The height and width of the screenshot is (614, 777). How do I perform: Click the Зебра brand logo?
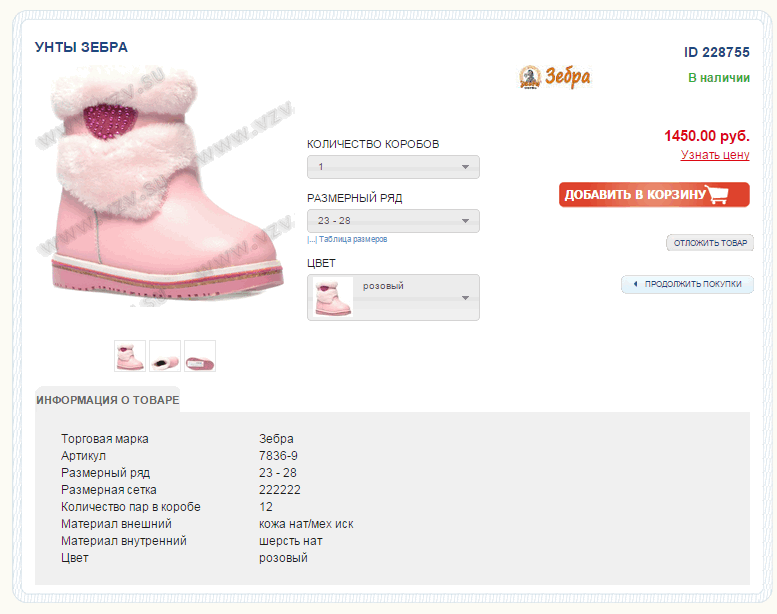pos(555,77)
